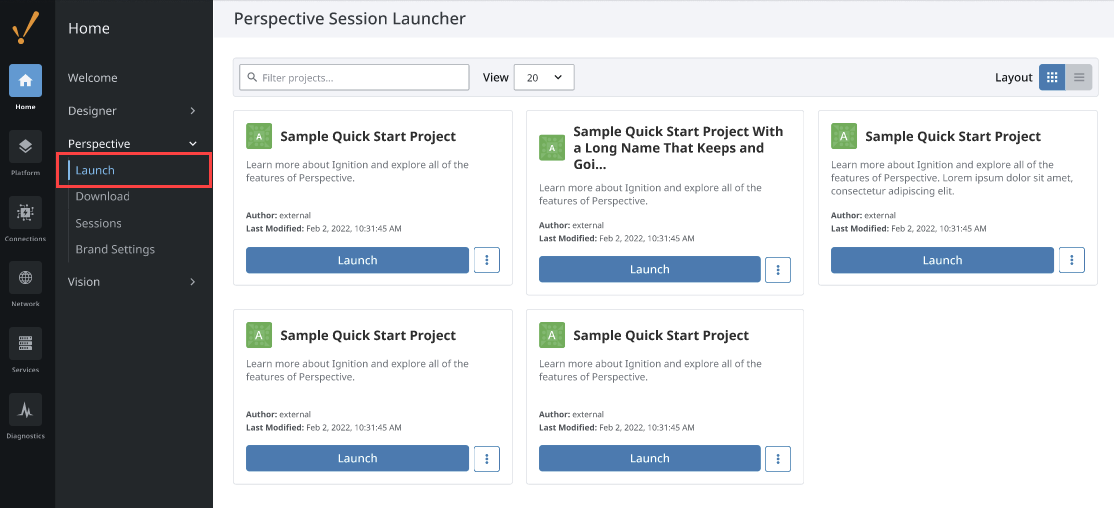Viewport: 1114px width, 508px height.
Task: Click the Welcome link in Home panel
Action: (92, 77)
